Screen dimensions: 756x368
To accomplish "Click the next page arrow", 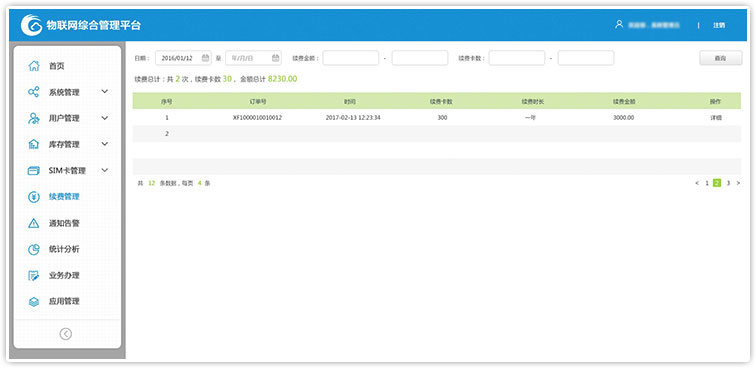I will coord(738,183).
